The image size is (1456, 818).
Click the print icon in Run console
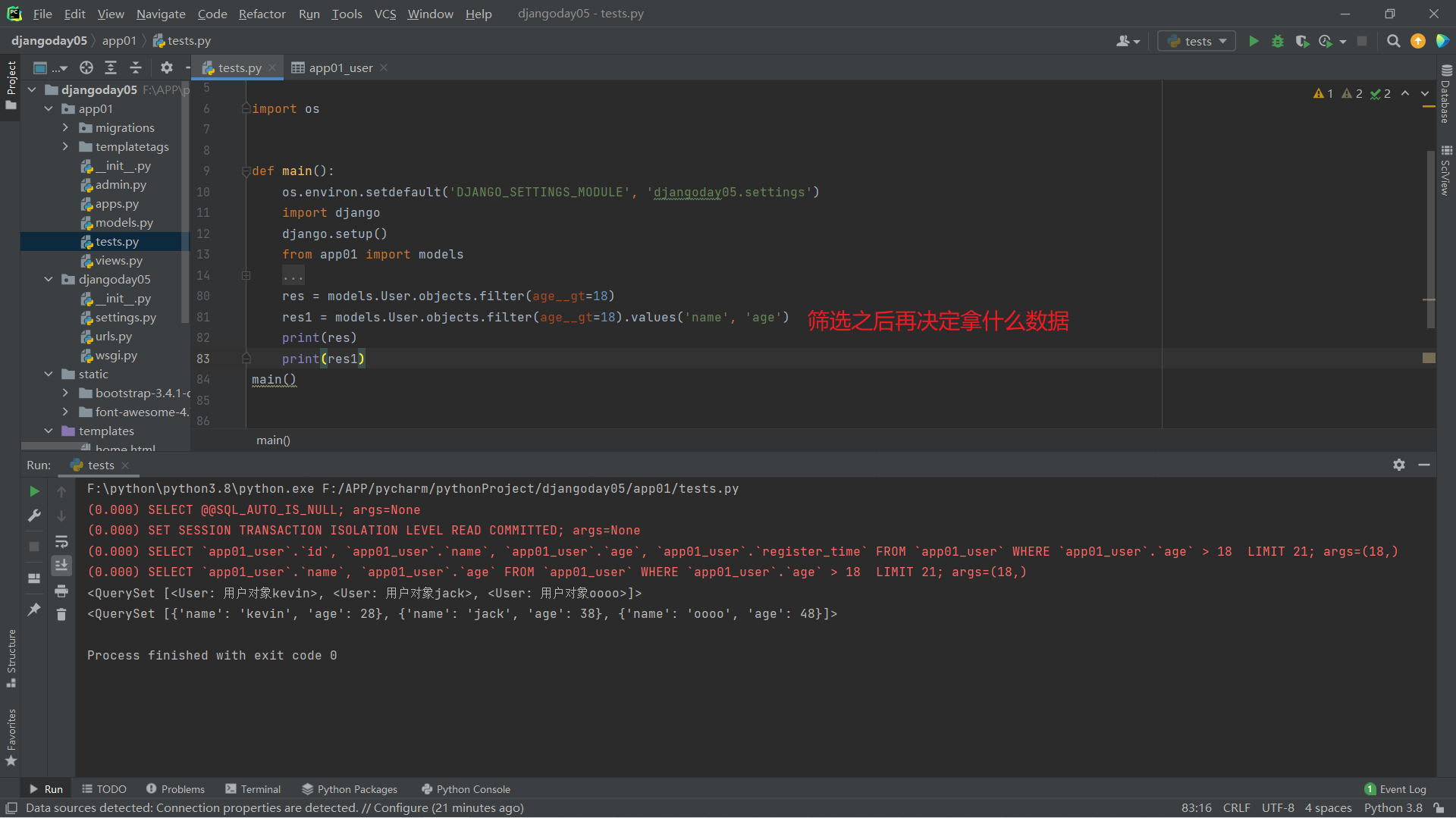pos(61,591)
